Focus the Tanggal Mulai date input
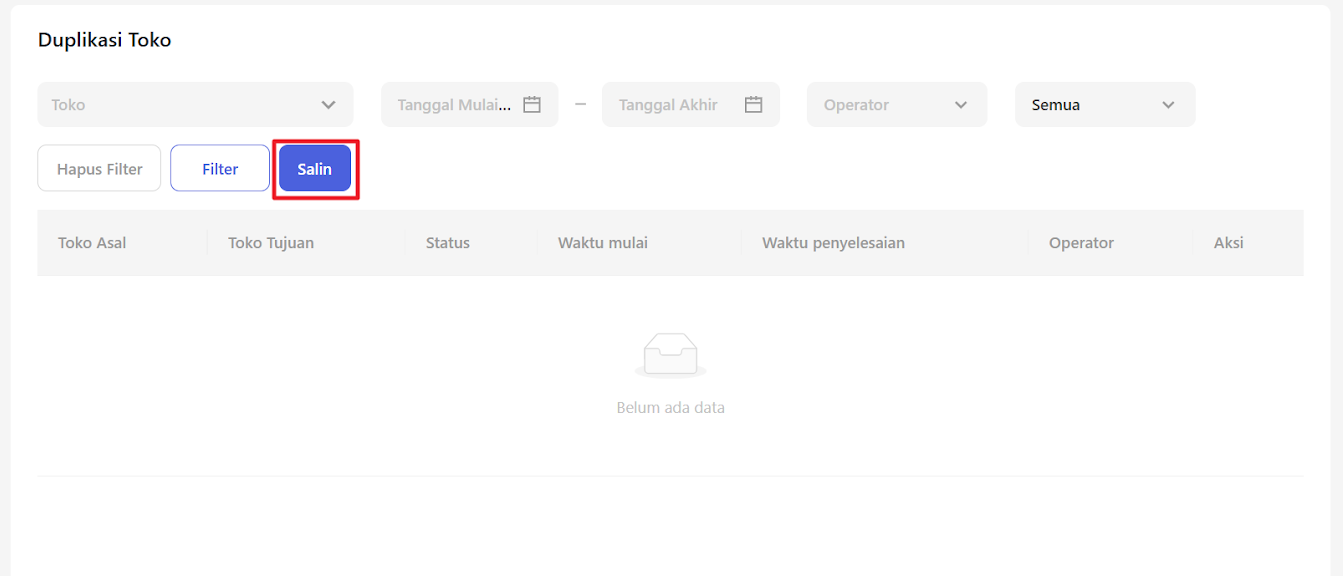 click(x=455, y=104)
